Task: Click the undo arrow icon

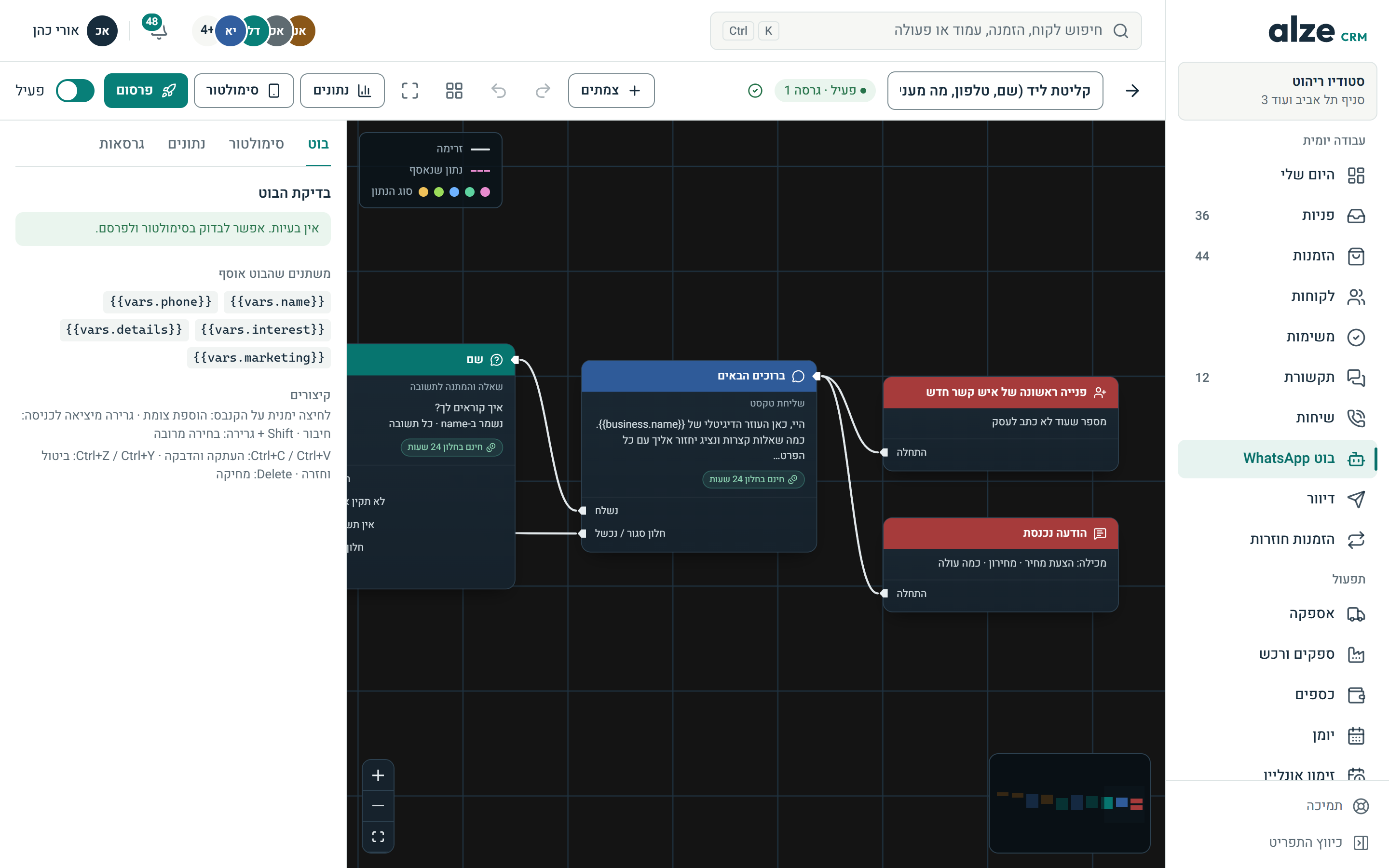Action: click(499, 91)
